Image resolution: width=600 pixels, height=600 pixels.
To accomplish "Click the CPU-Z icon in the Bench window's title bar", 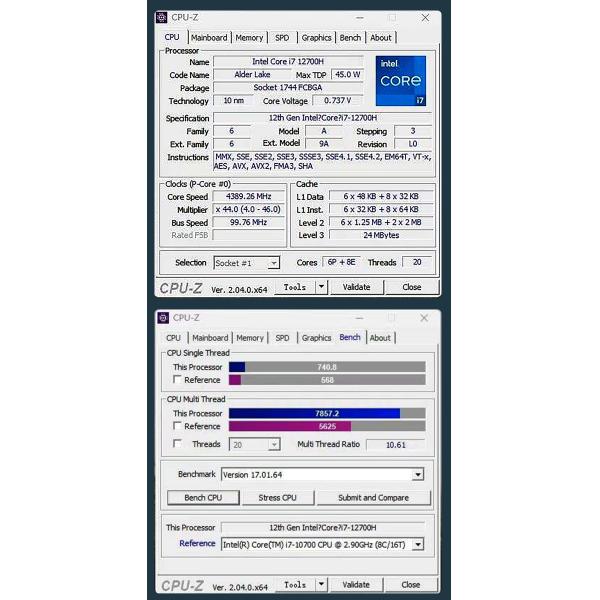I will click(x=163, y=317).
